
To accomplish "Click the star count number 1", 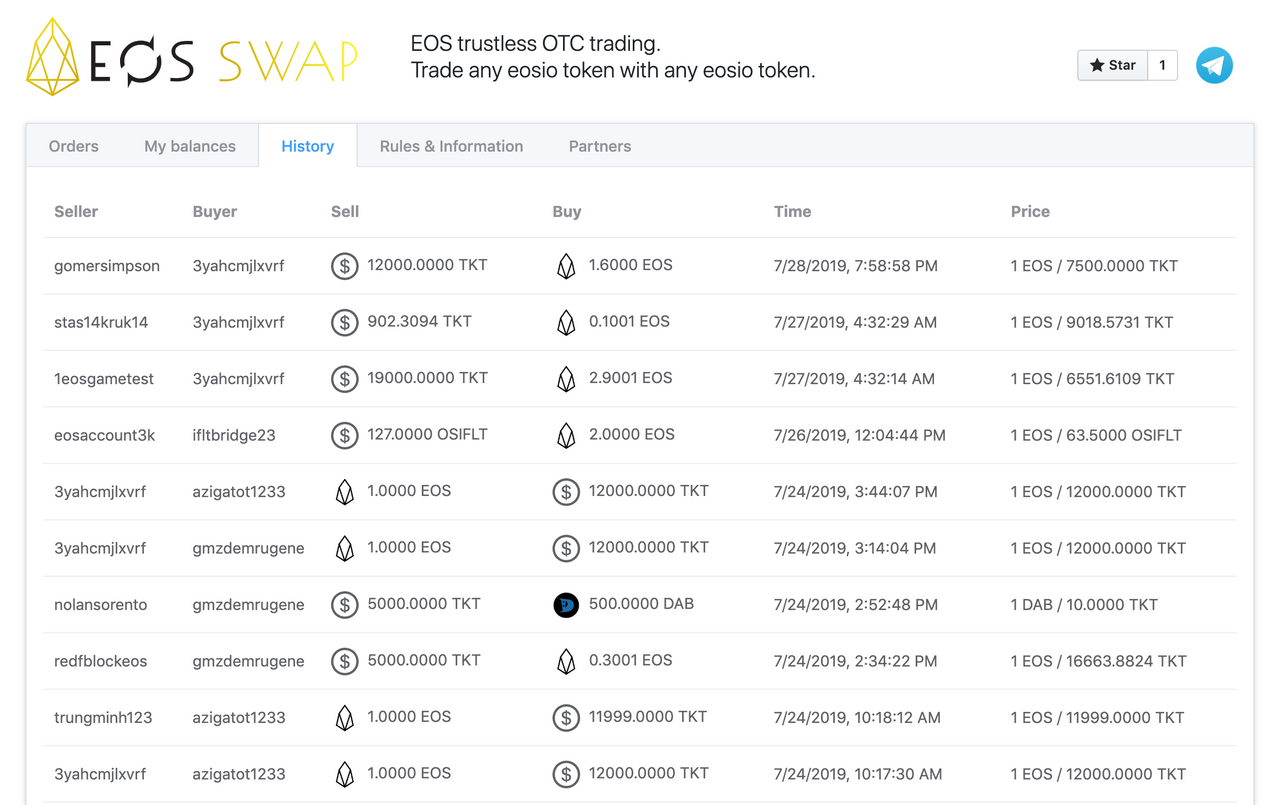I will [x=1162, y=65].
